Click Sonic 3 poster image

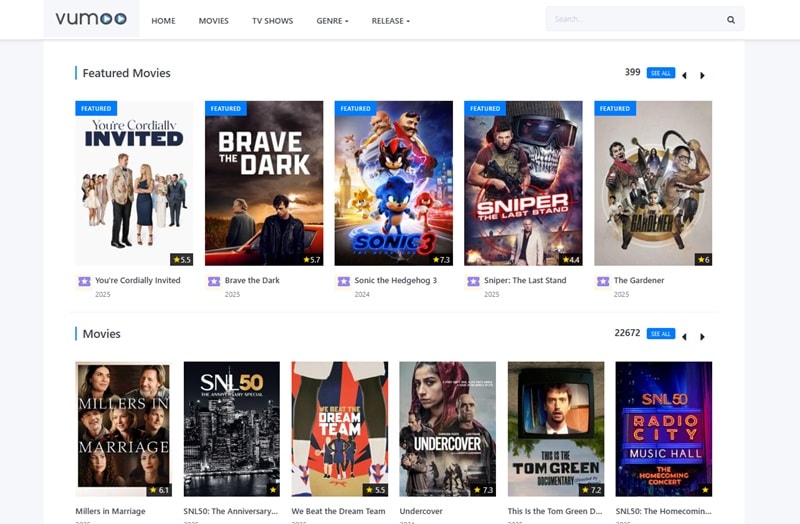tap(393, 183)
